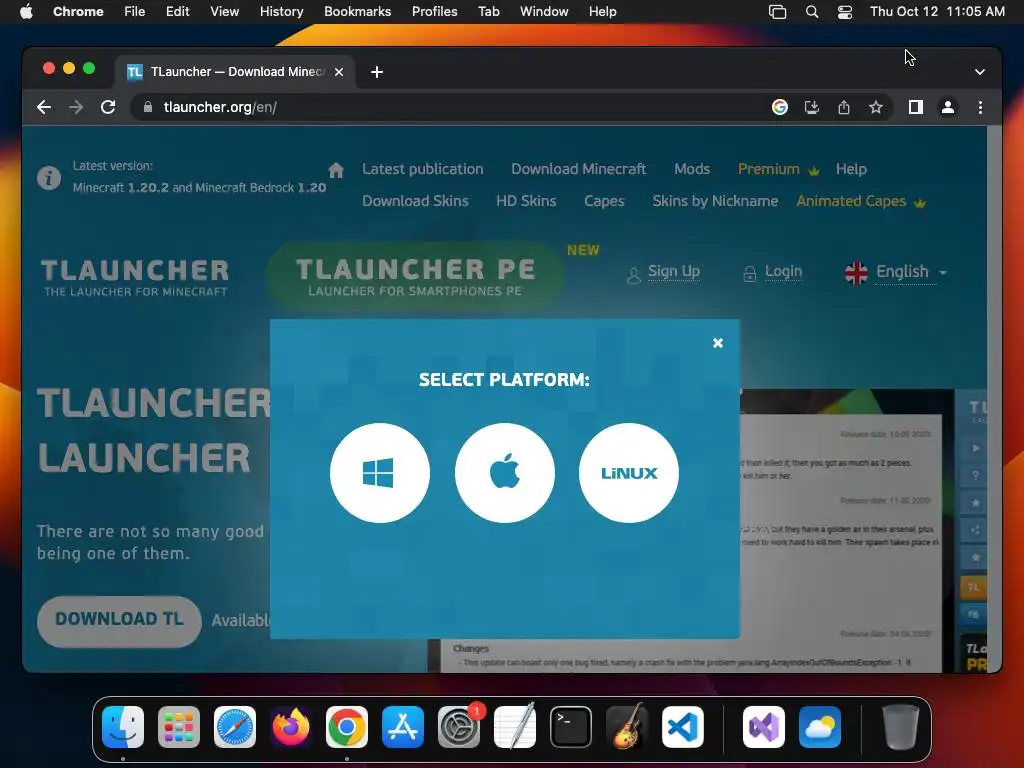
Task: Go to HD Skins
Action: tap(526, 201)
